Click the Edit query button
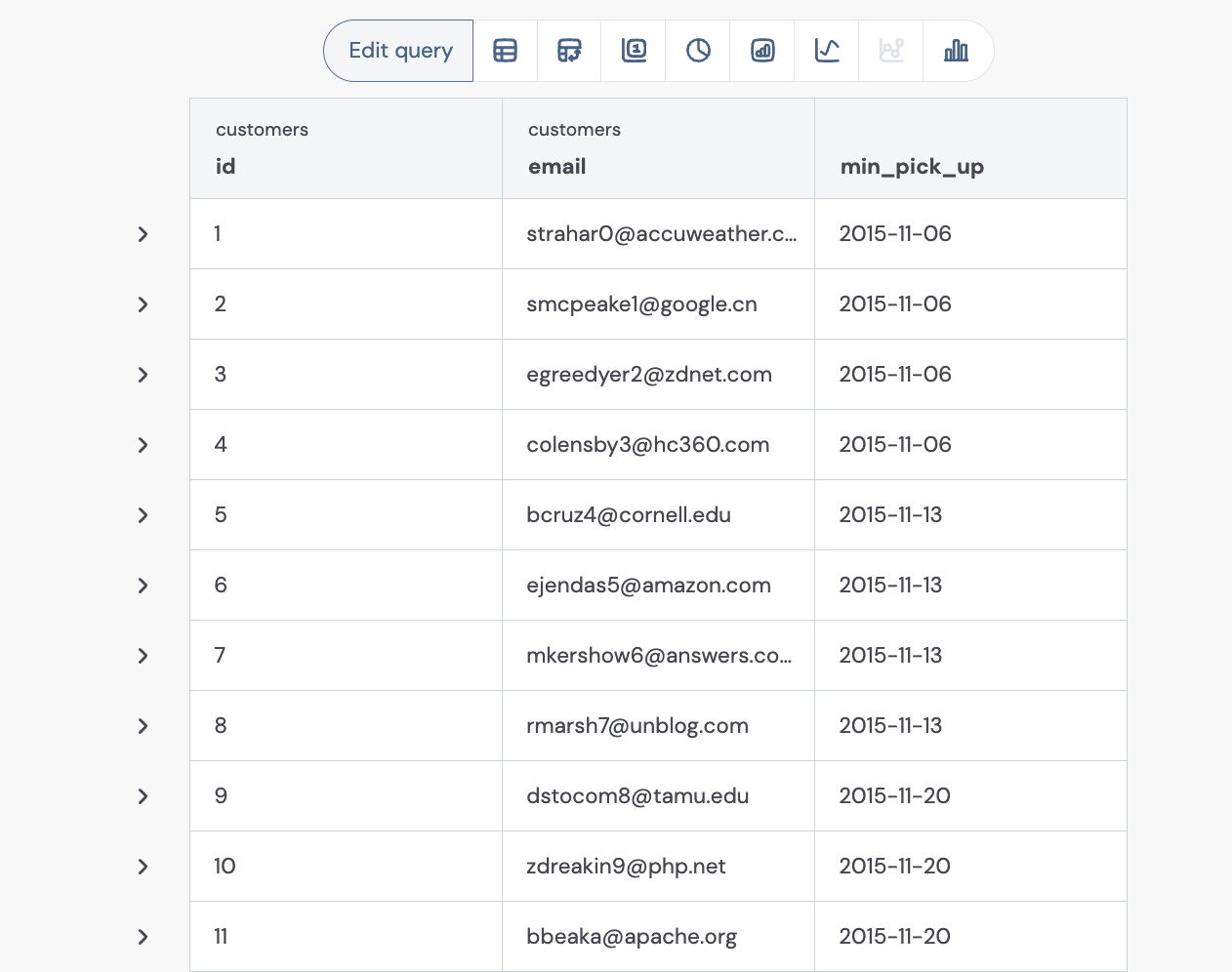Image resolution: width=1232 pixels, height=972 pixels. pos(399,51)
